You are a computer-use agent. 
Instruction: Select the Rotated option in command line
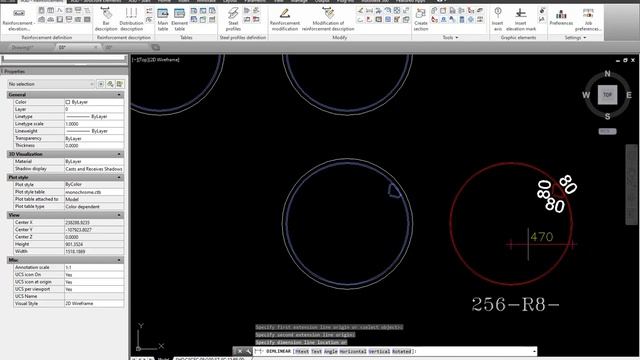pos(402,351)
